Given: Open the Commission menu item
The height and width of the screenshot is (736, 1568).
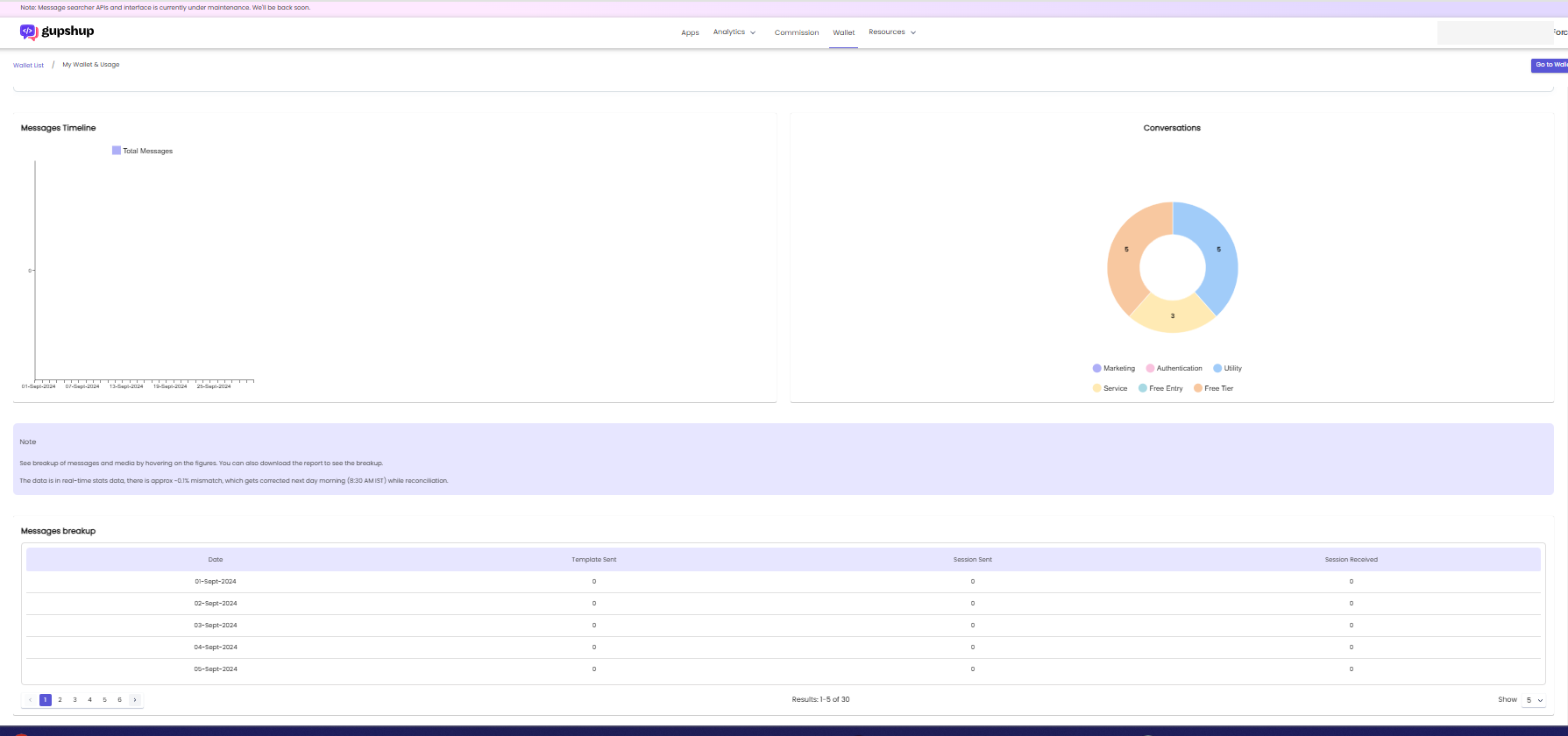Looking at the screenshot, I should [x=797, y=33].
